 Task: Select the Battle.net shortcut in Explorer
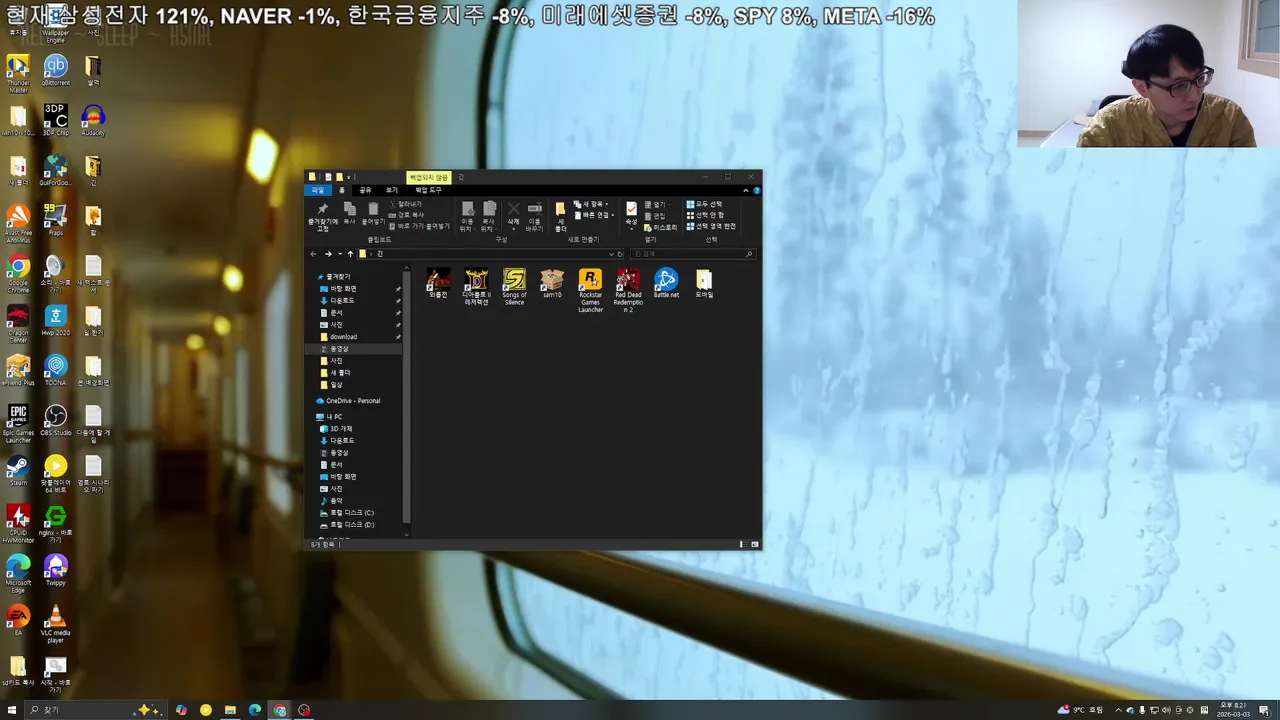(666, 284)
